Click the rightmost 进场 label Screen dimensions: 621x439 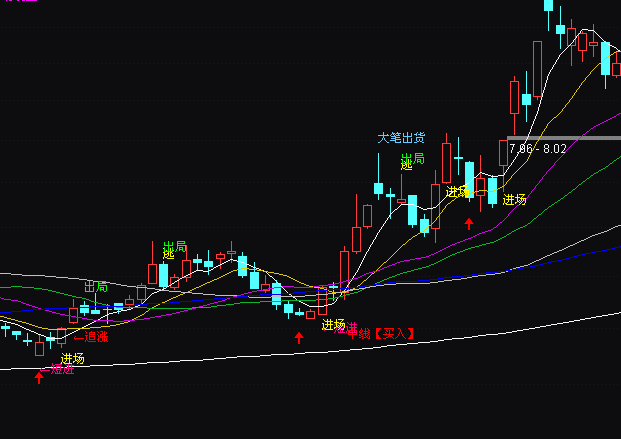click(x=514, y=200)
